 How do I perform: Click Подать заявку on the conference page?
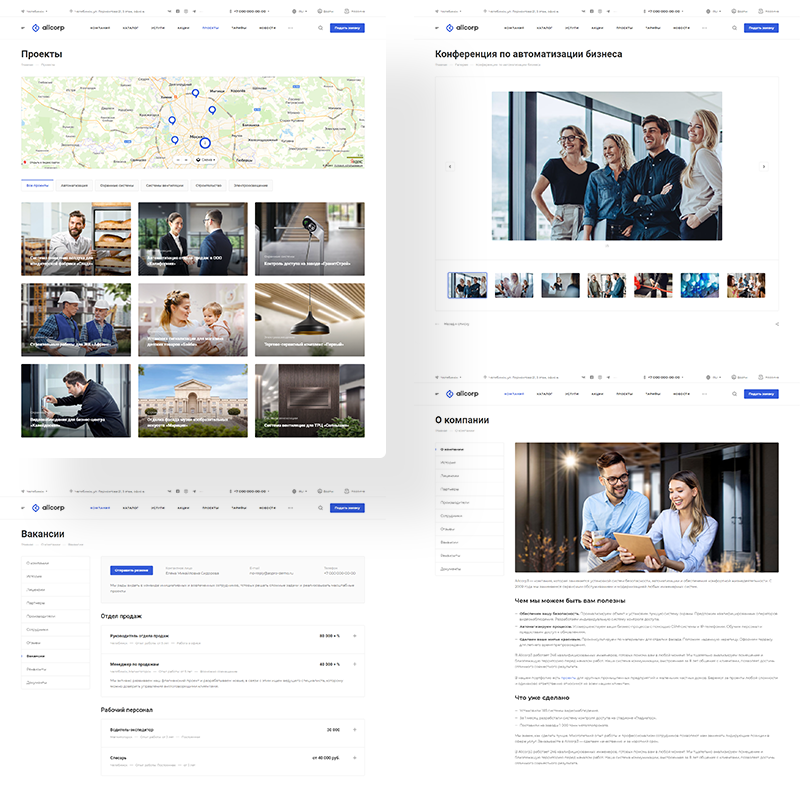[761, 28]
